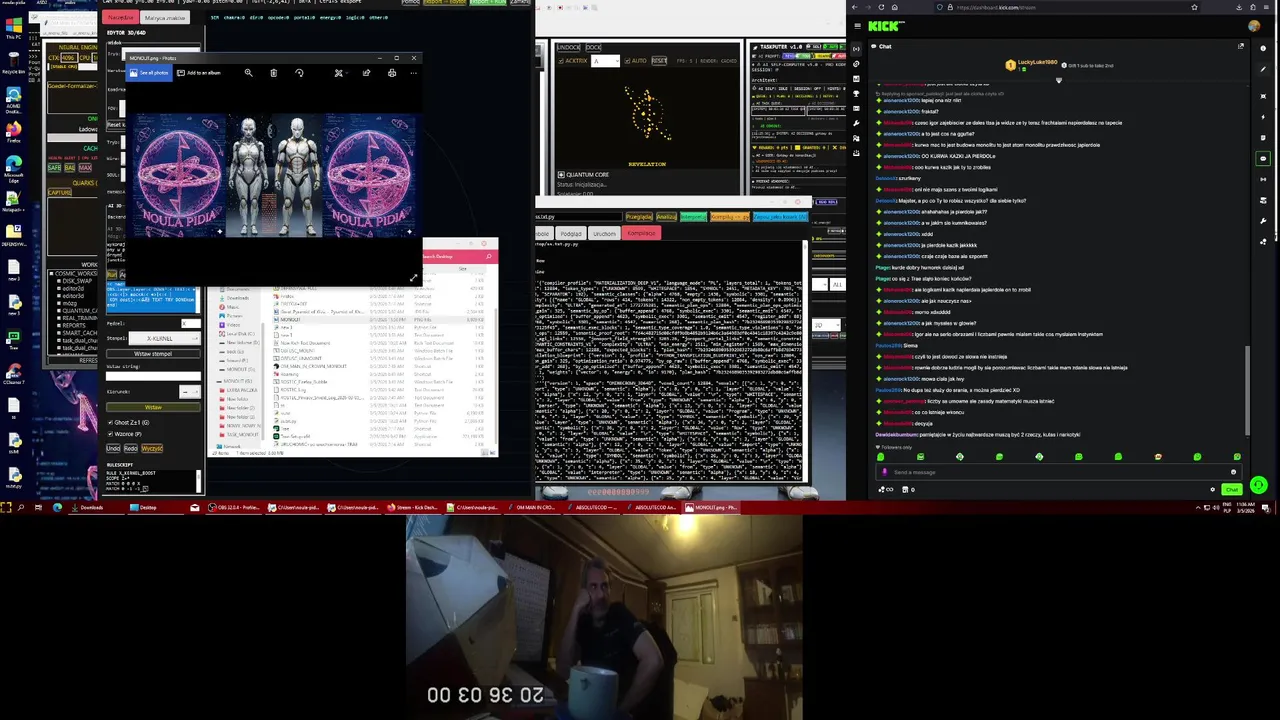1280x720 pixels.
Task: Open Stempel X-KERNEL dropdown
Action: pos(165,339)
